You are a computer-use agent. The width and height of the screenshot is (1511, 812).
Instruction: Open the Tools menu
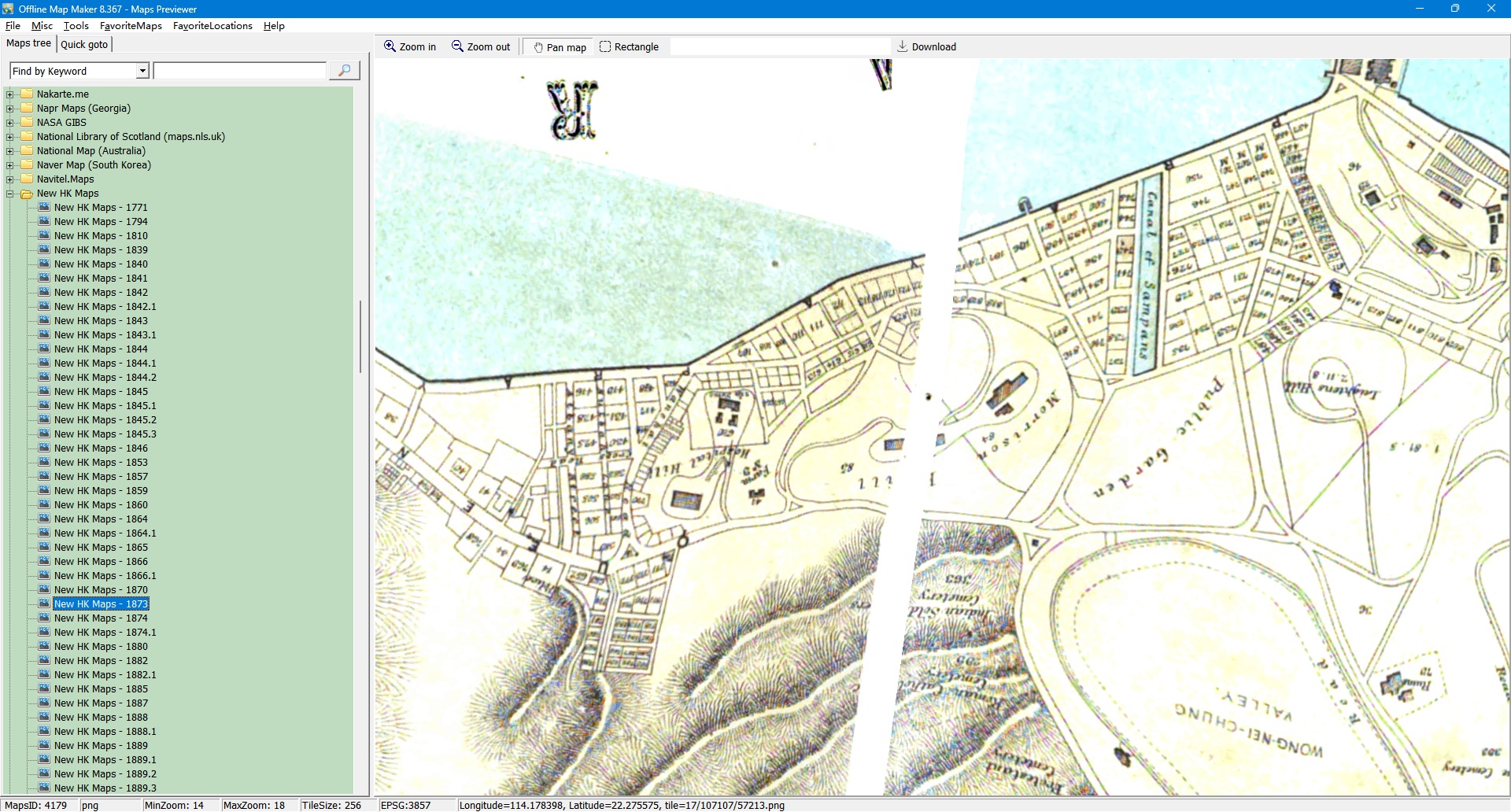pyautogui.click(x=76, y=26)
